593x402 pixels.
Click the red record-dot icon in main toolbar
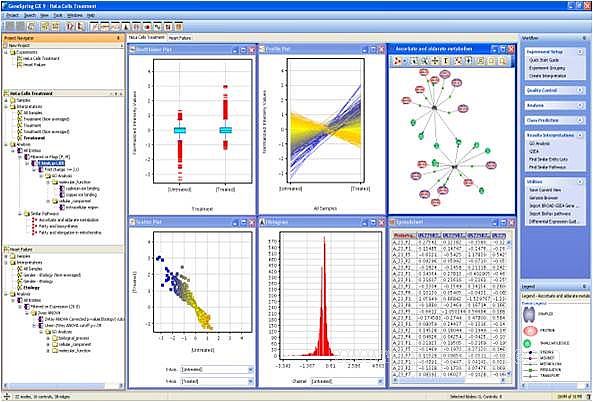[x=147, y=26]
